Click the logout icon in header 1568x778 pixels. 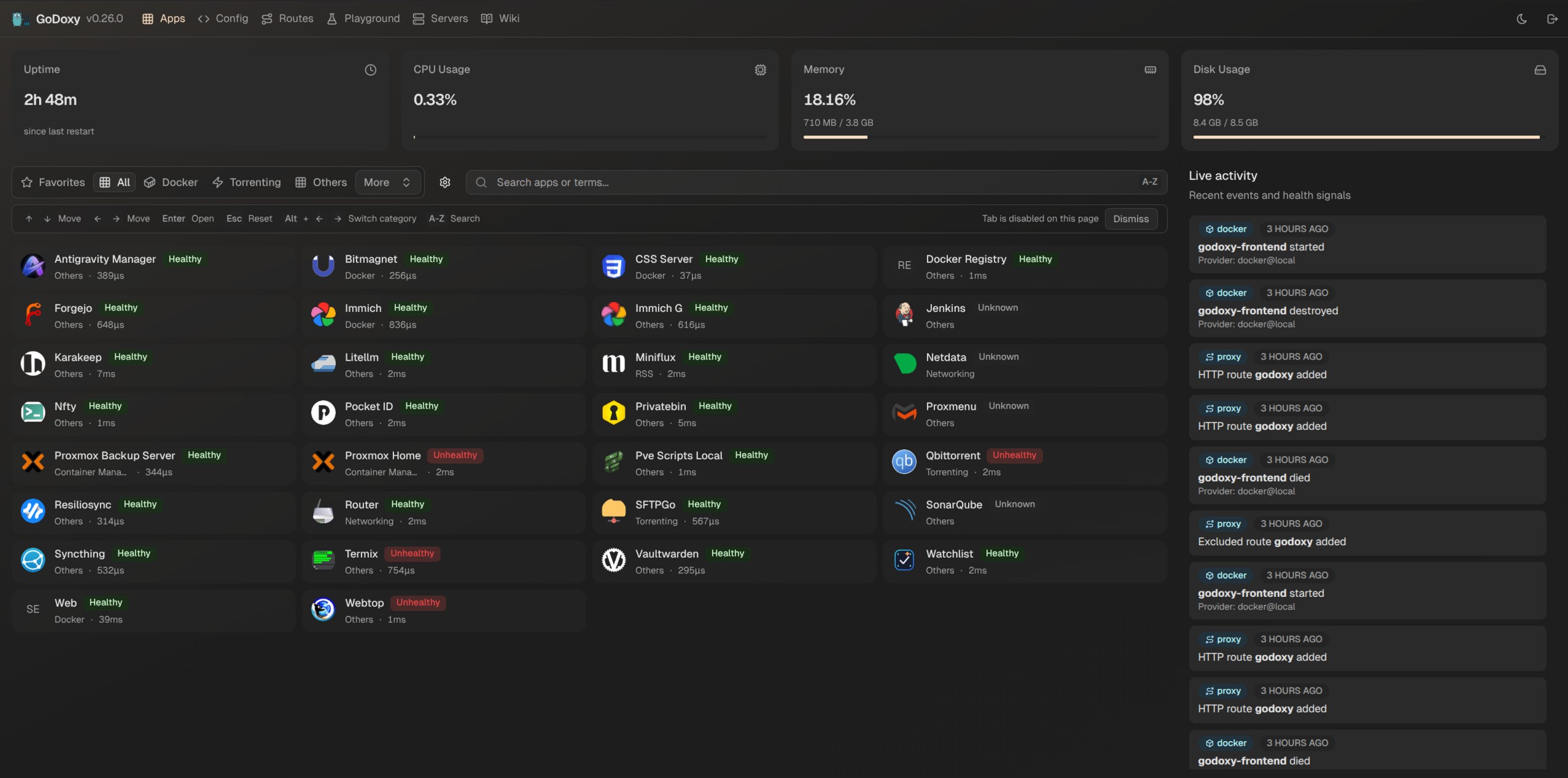(x=1552, y=18)
